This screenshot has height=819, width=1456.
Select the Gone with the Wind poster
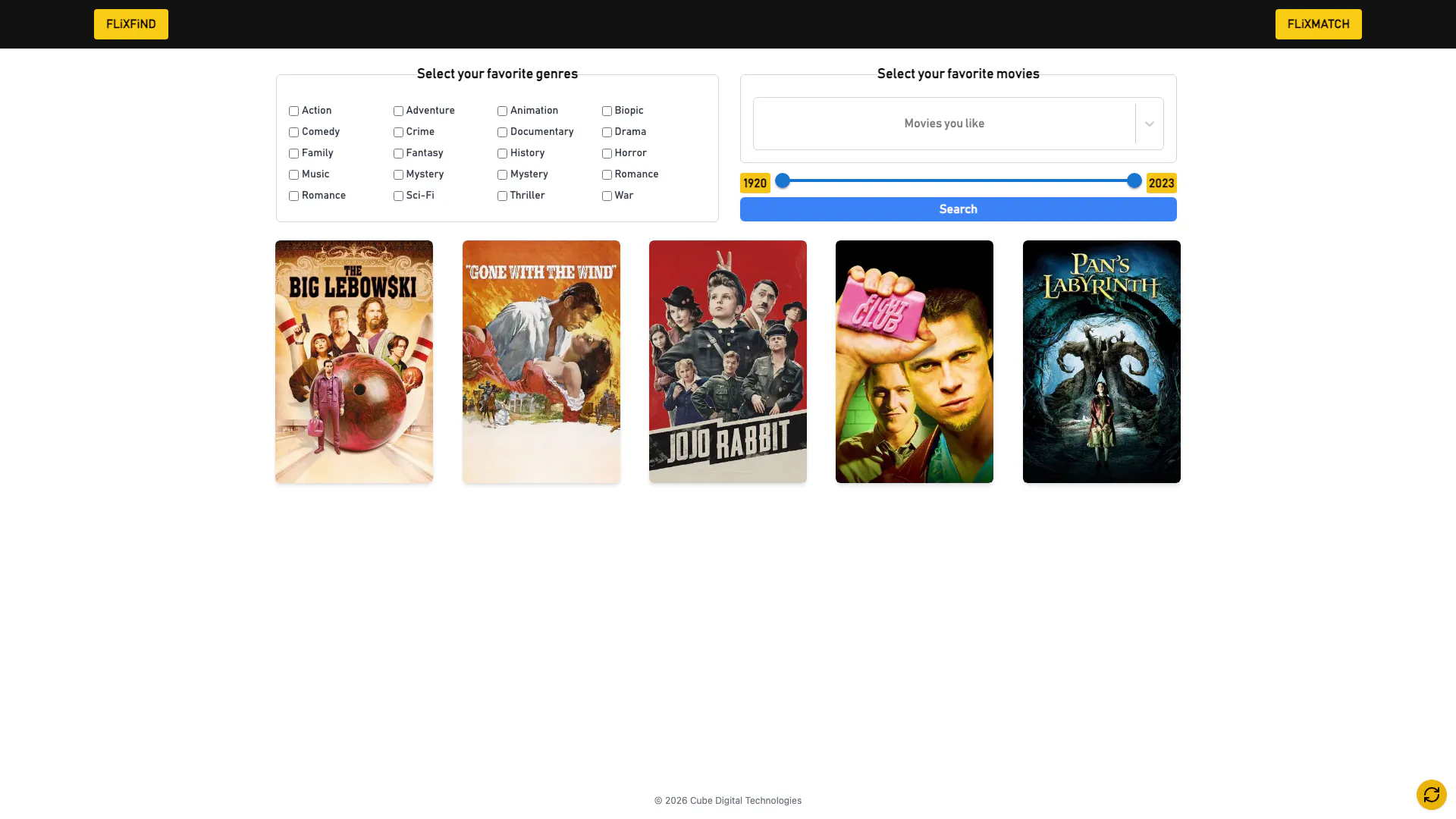[x=541, y=362]
